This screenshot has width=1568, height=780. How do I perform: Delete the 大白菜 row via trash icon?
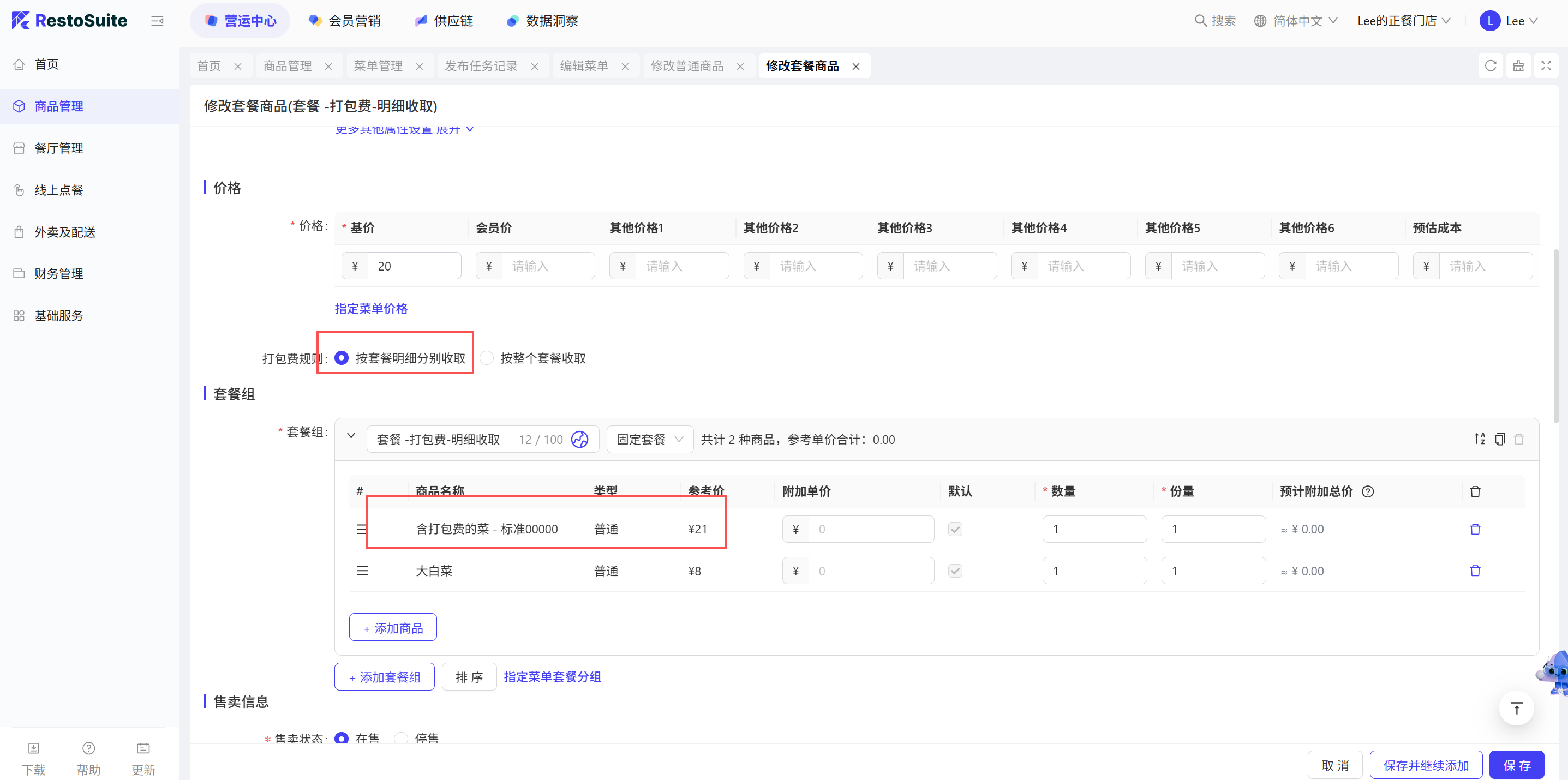[x=1474, y=571]
